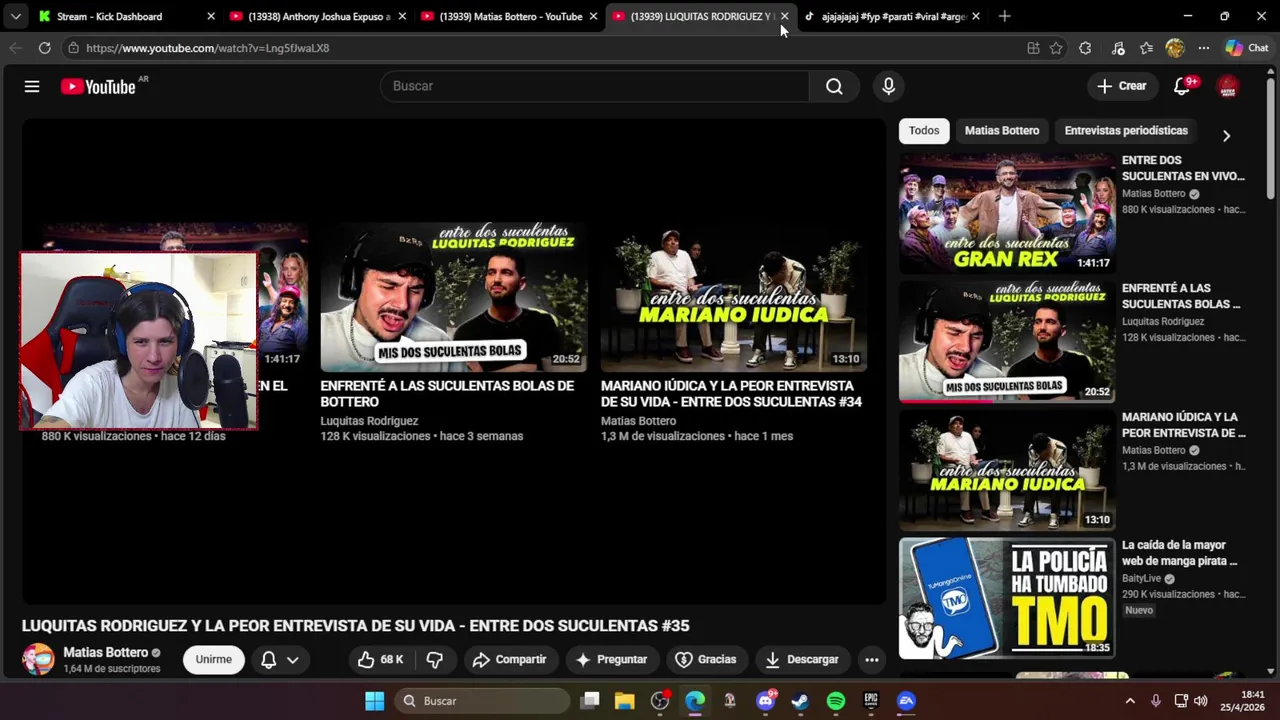Activate voice search microphone
The width and height of the screenshot is (1280, 720).
(888, 86)
